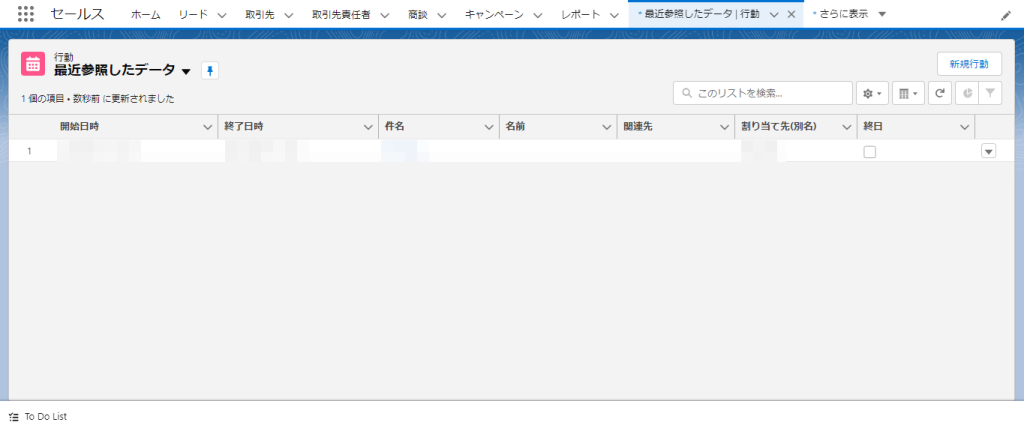Refresh the list with the reload icon
This screenshot has height=431, width=1024.
pos(940,93)
